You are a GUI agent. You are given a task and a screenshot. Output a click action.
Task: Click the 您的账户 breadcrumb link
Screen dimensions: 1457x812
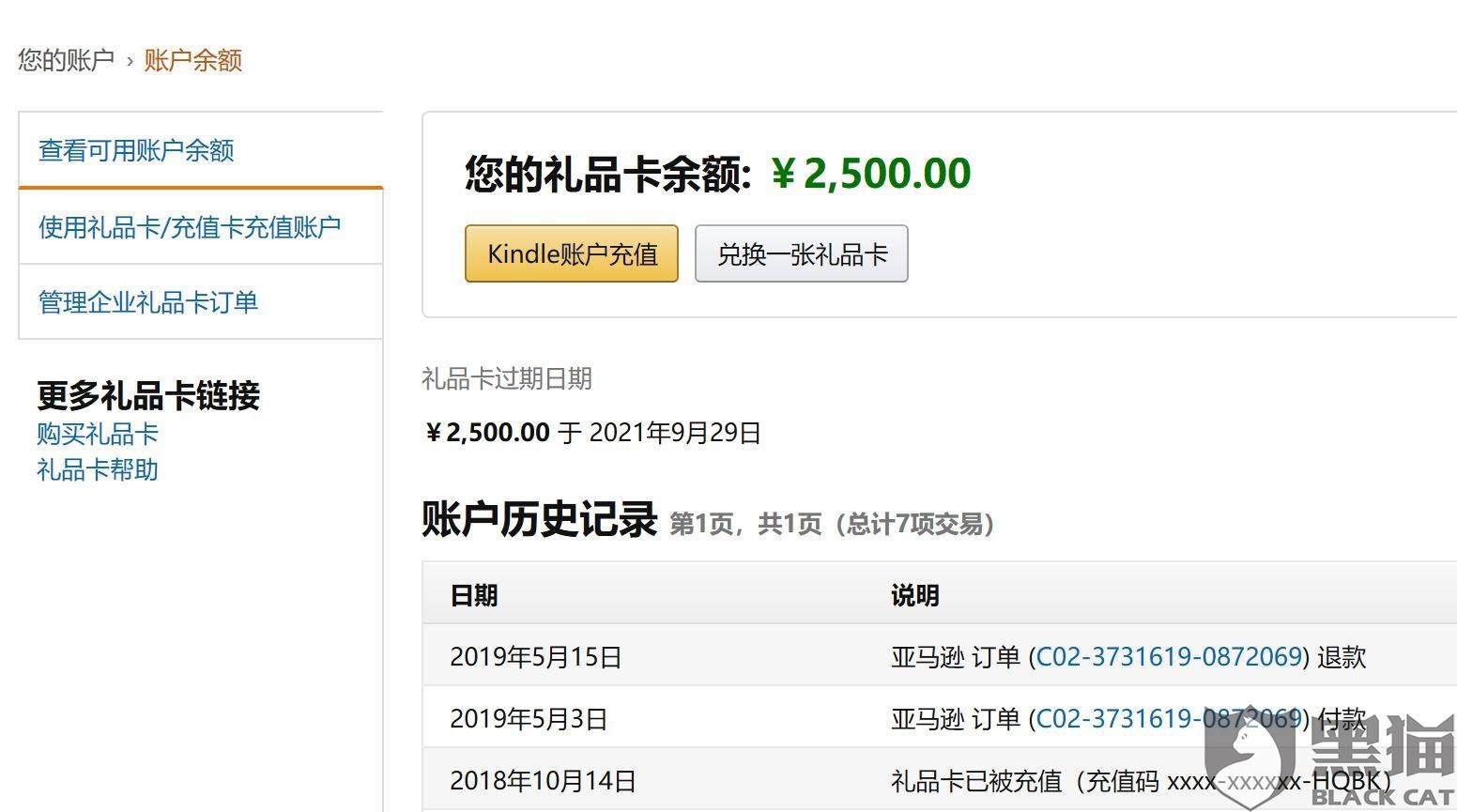point(66,60)
